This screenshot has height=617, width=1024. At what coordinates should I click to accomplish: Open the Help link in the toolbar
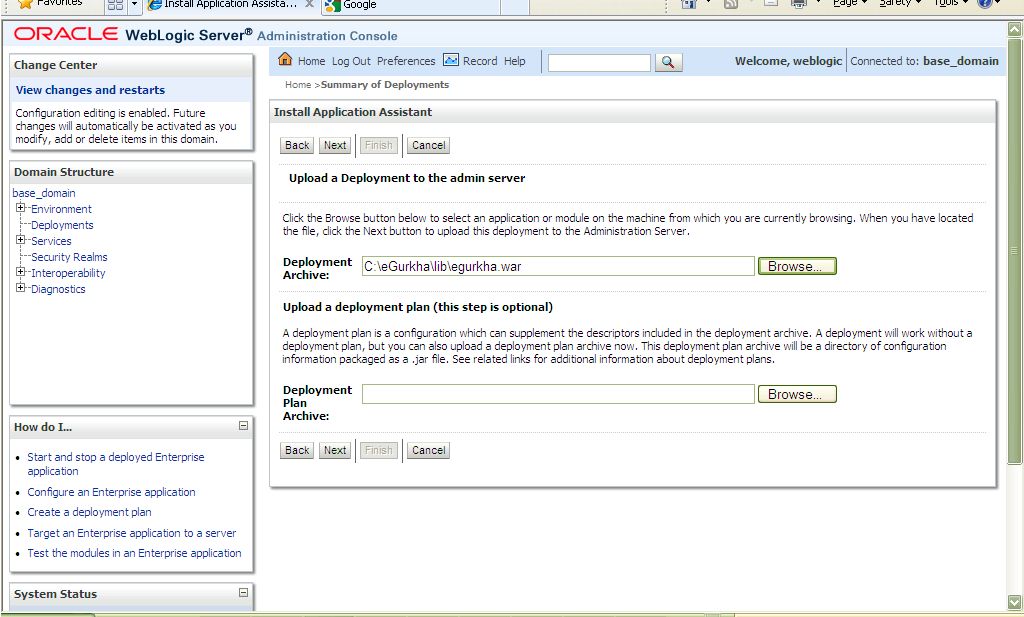coord(514,61)
